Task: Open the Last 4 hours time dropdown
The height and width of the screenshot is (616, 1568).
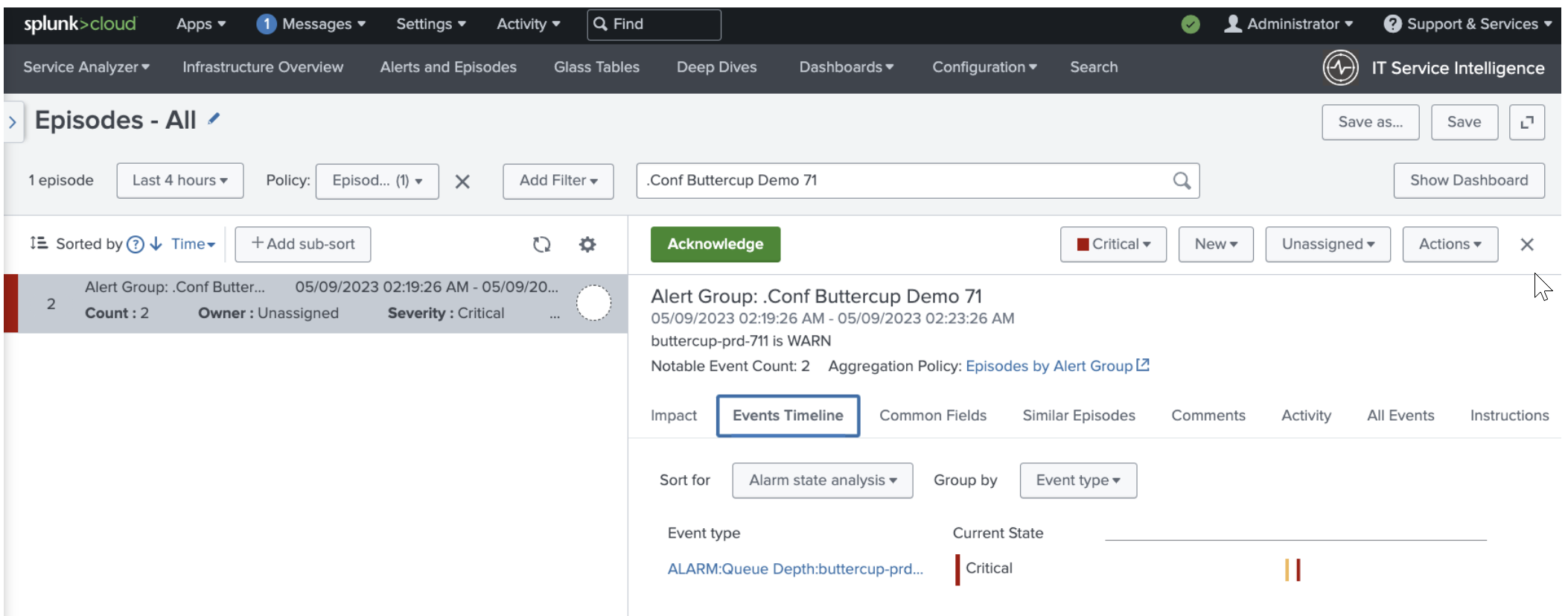Action: click(x=179, y=181)
